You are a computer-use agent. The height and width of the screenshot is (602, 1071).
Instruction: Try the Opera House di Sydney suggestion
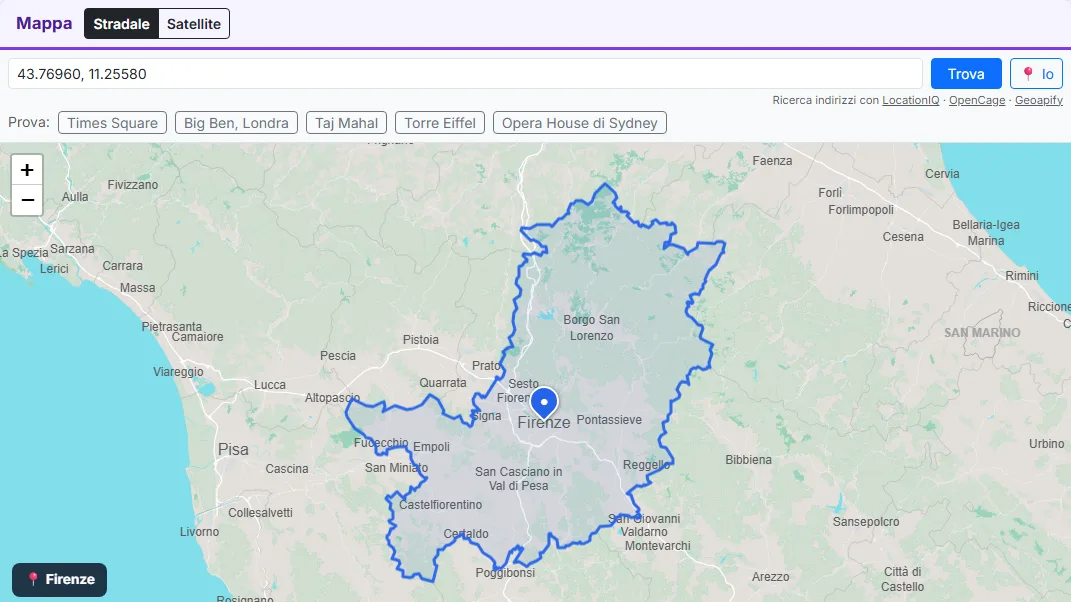580,123
